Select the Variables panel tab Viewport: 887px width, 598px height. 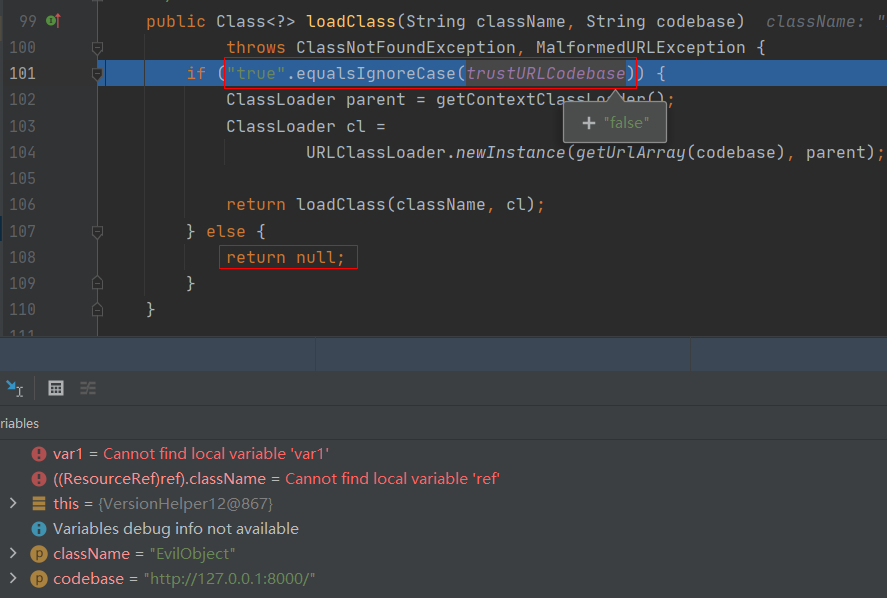pos(19,424)
